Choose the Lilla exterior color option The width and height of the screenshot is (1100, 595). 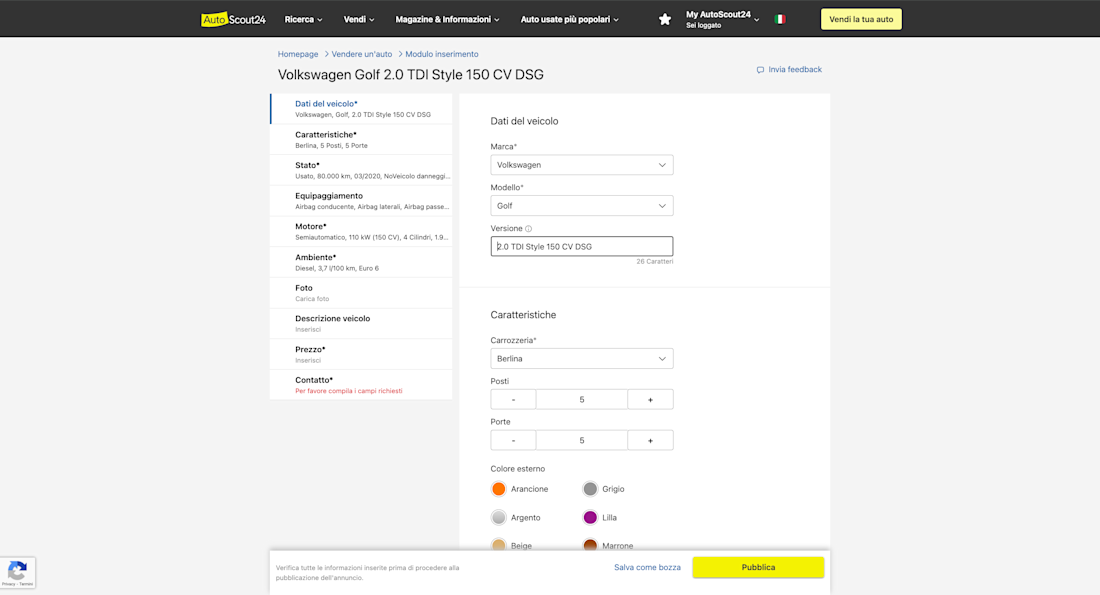(590, 517)
